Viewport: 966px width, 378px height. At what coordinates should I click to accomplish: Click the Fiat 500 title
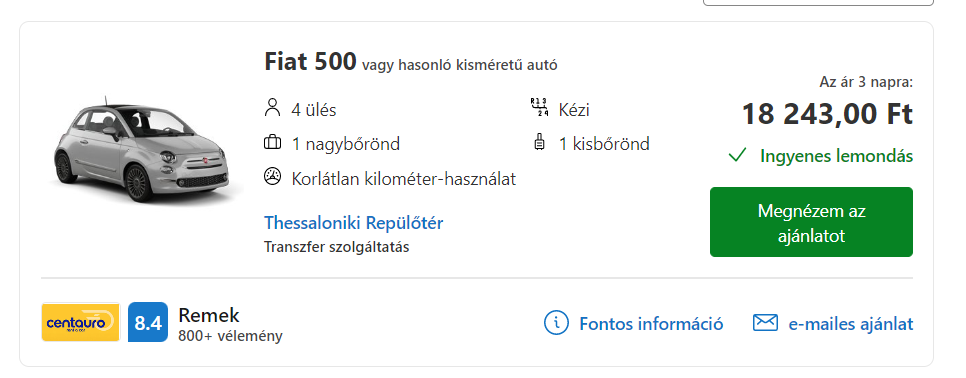310,62
